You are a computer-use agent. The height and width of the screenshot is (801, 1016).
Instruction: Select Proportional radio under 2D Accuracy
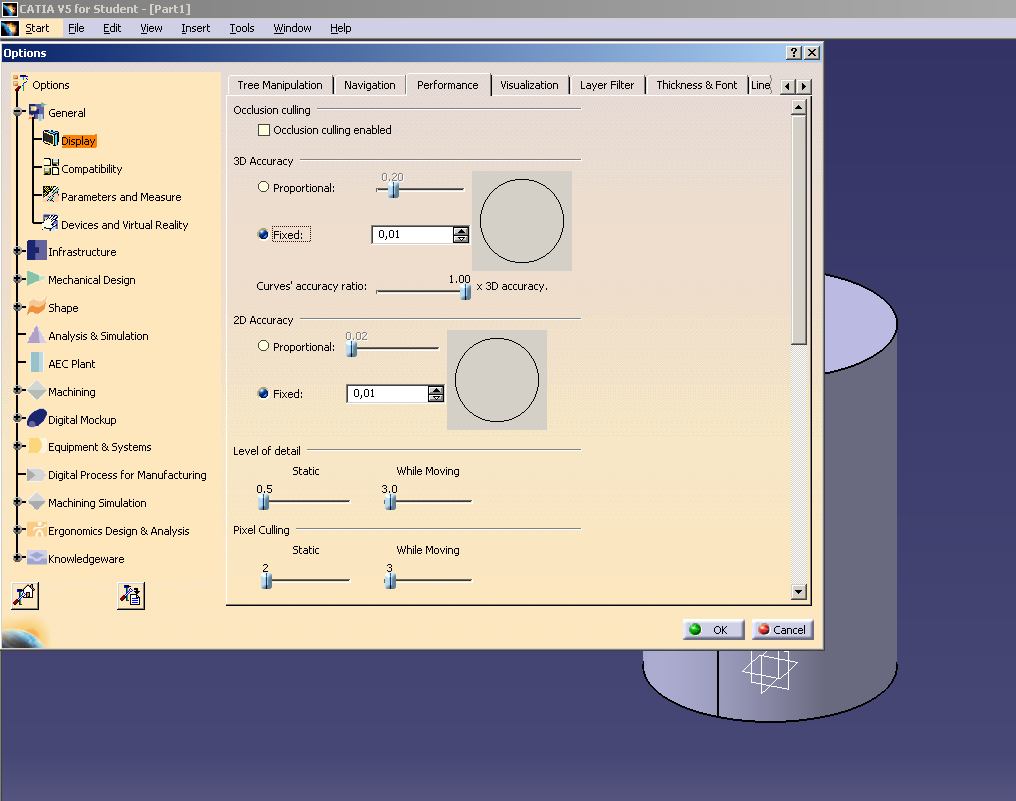263,346
